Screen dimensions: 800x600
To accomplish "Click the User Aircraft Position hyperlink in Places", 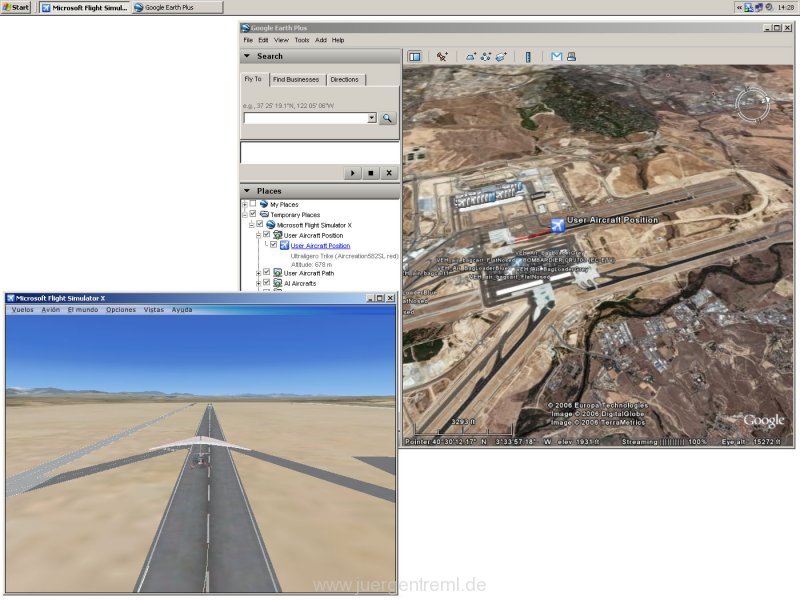I will coord(320,245).
